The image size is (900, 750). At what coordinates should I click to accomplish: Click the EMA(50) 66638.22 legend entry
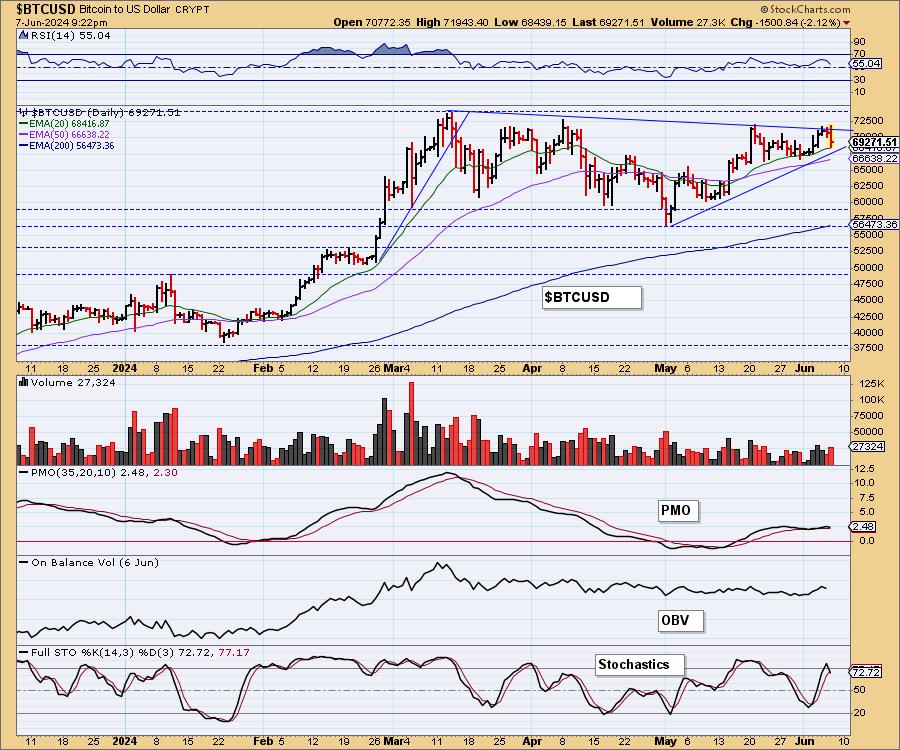tap(64, 134)
